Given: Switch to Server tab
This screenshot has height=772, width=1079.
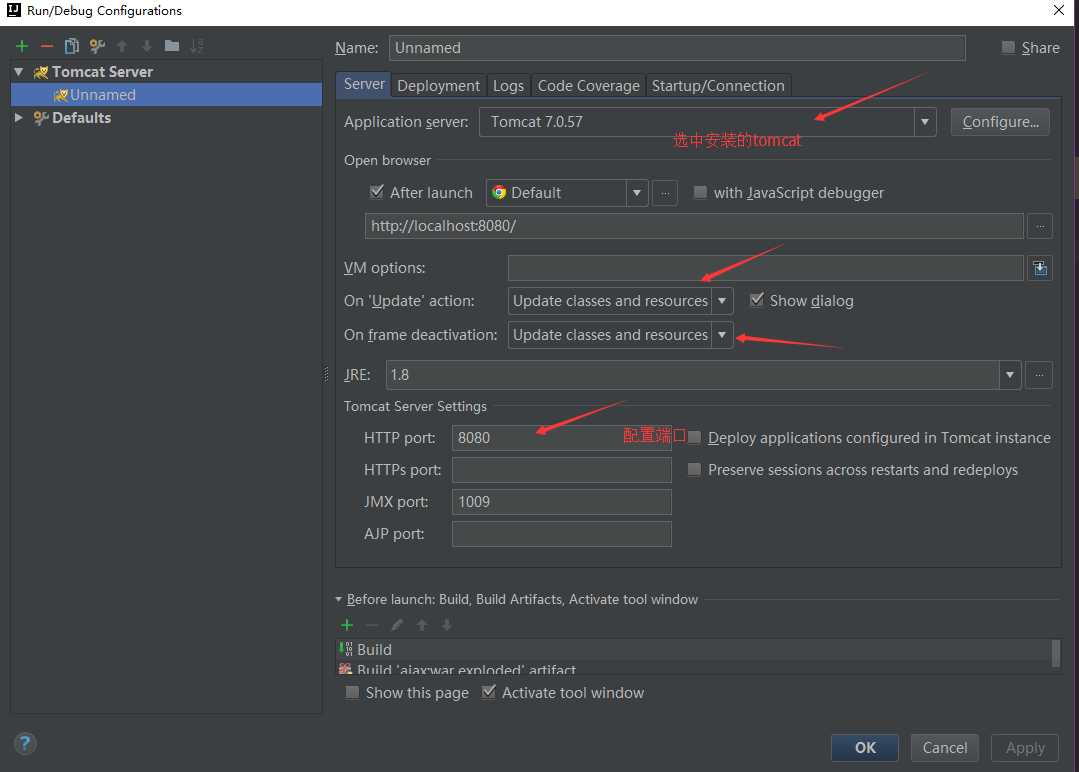Looking at the screenshot, I should click(364, 84).
